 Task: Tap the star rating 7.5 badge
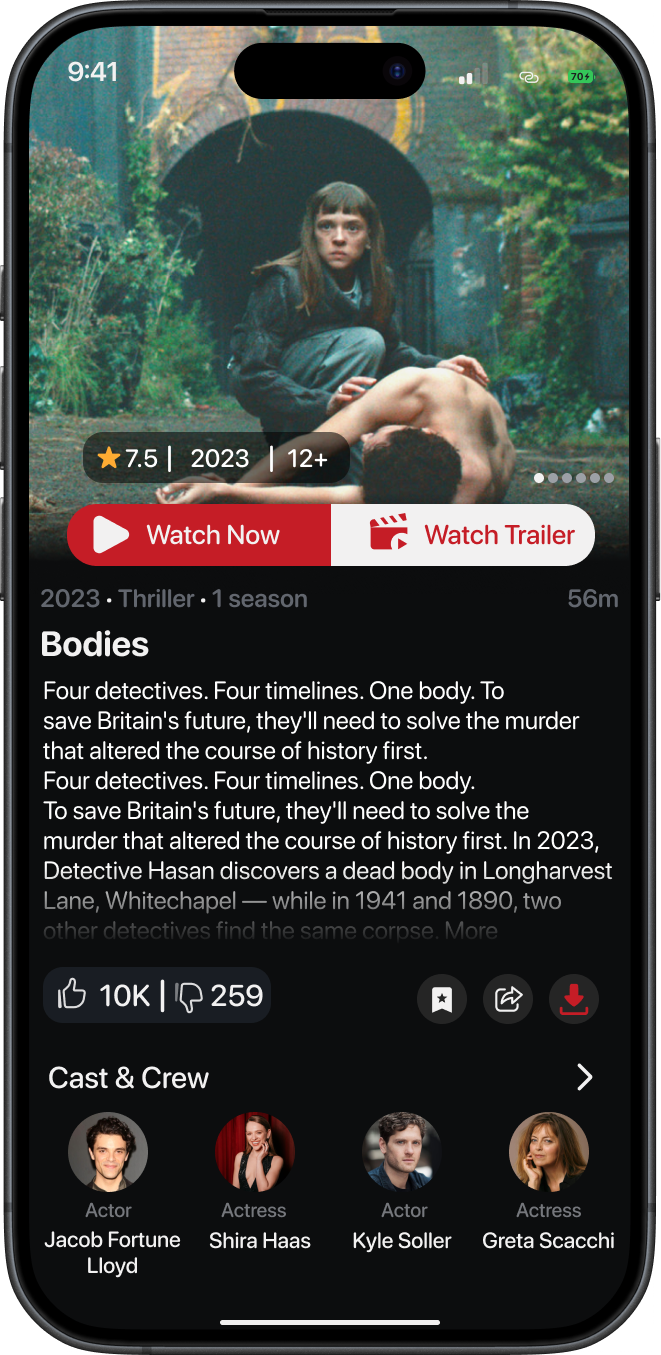click(128, 459)
